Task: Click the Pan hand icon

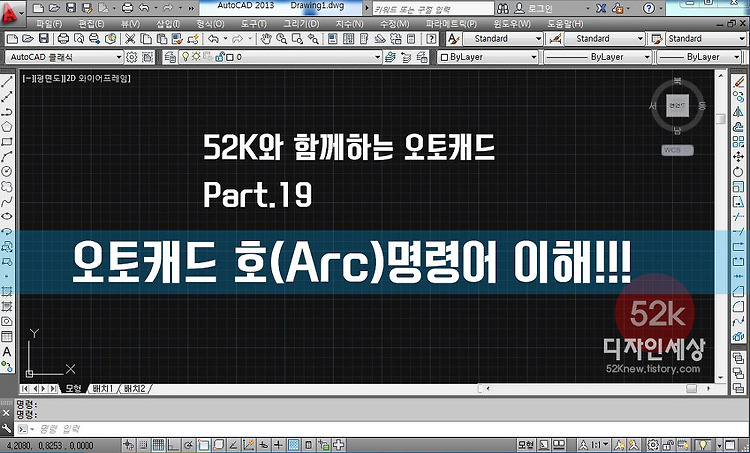Action: pyautogui.click(x=267, y=39)
